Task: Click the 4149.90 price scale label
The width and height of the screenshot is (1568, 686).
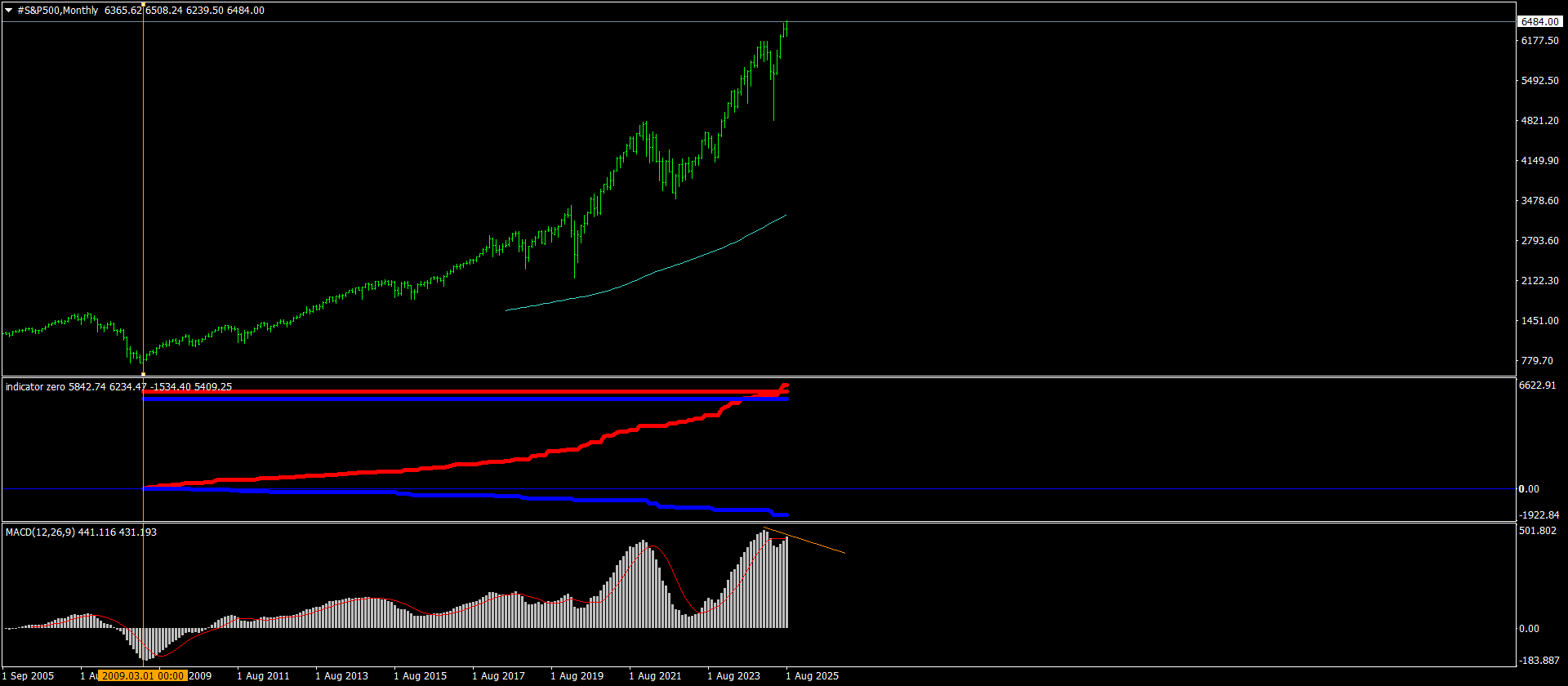Action: click(x=1539, y=161)
